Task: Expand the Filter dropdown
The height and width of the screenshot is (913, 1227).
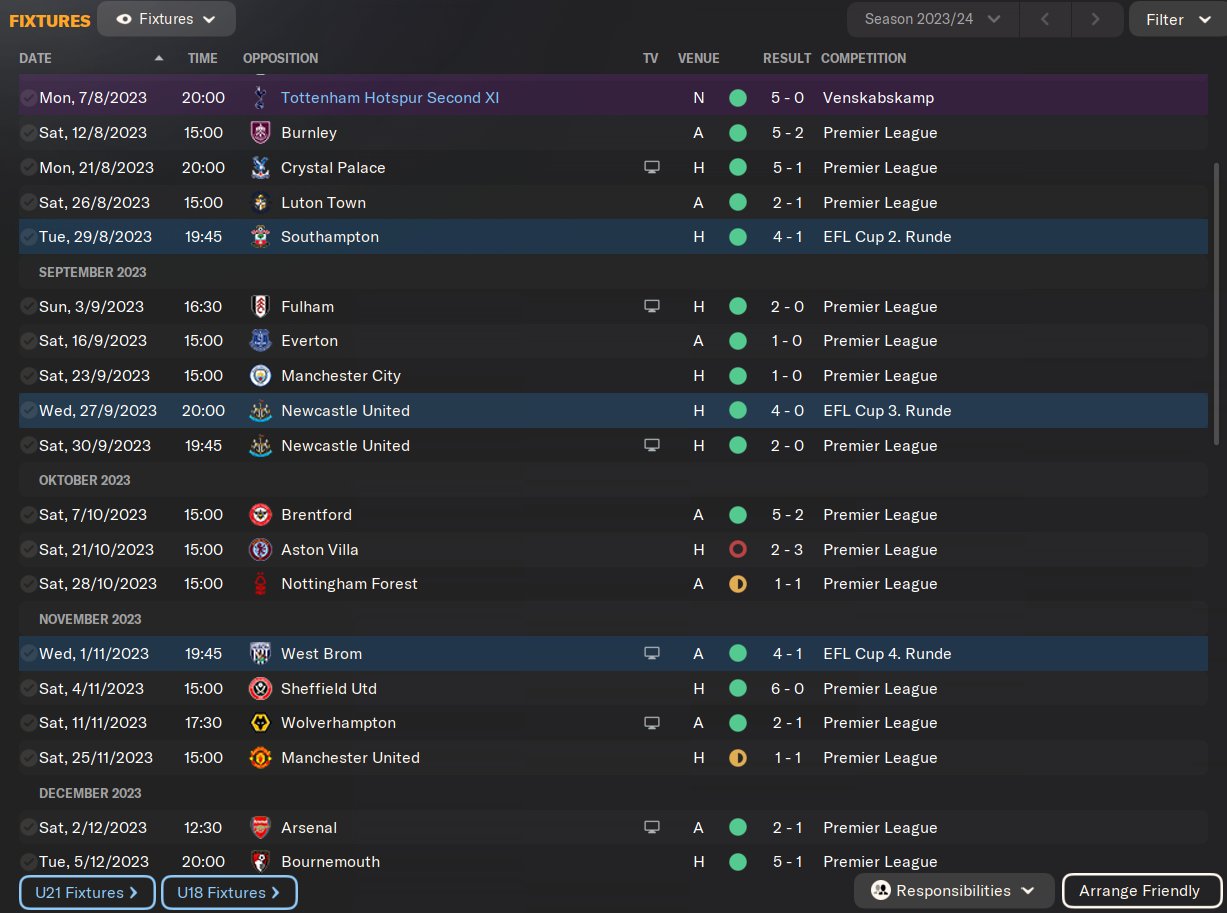Action: pyautogui.click(x=1177, y=19)
